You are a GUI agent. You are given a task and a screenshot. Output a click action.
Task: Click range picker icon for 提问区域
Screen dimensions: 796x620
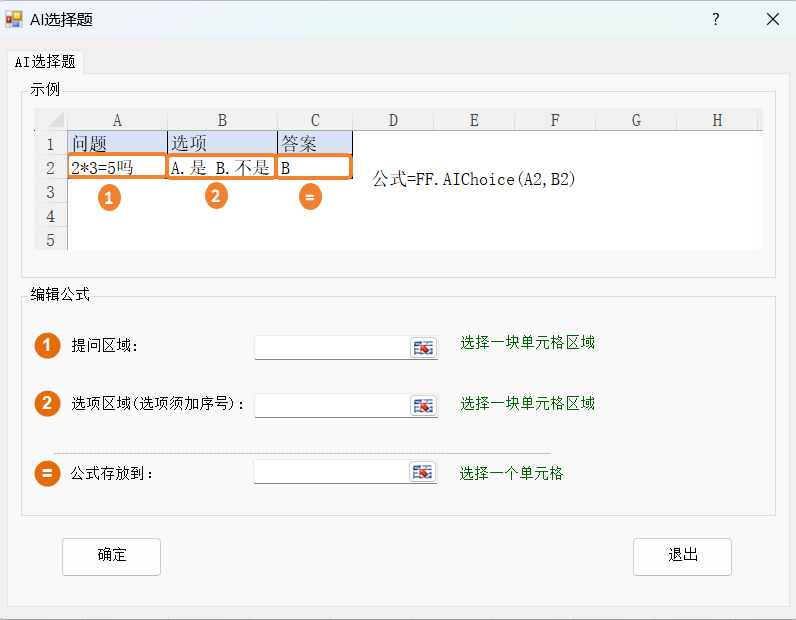pos(423,348)
